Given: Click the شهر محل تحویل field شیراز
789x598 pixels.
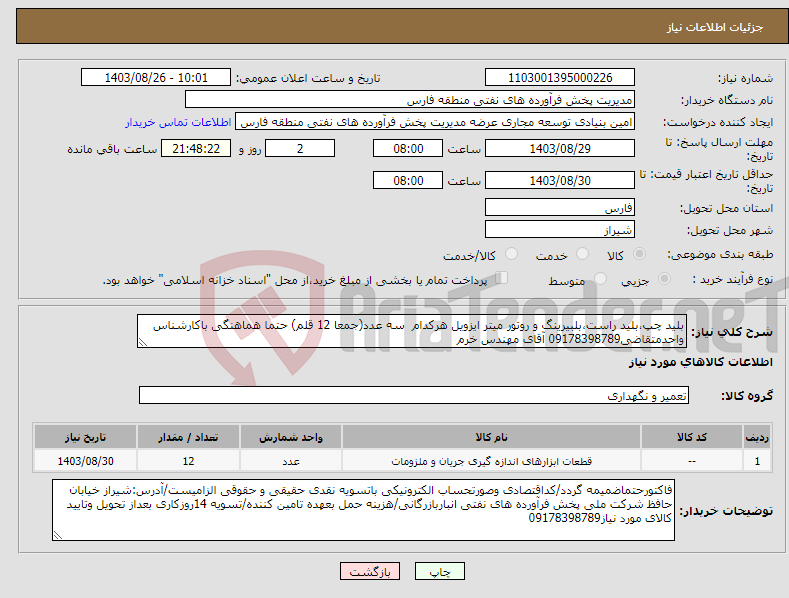Looking at the screenshot, I should tap(560, 230).
